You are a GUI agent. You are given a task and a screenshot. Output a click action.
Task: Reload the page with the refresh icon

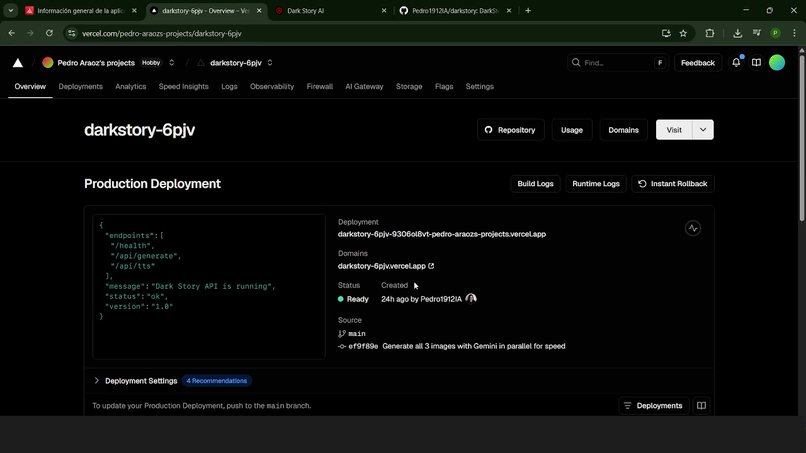coord(49,33)
